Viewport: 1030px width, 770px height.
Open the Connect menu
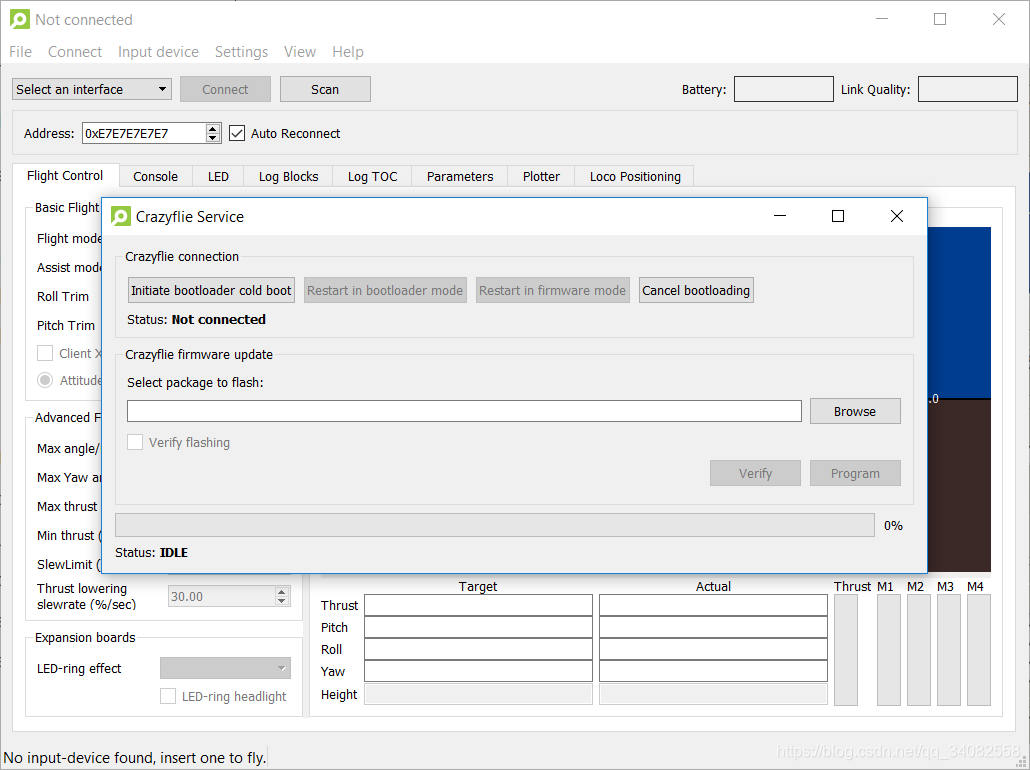[75, 52]
